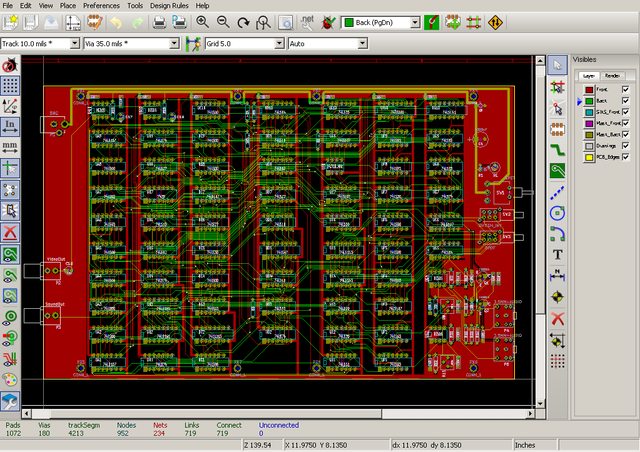Hide the Drawings layer via checkbox
The height and width of the screenshot is (452, 640).
click(625, 144)
